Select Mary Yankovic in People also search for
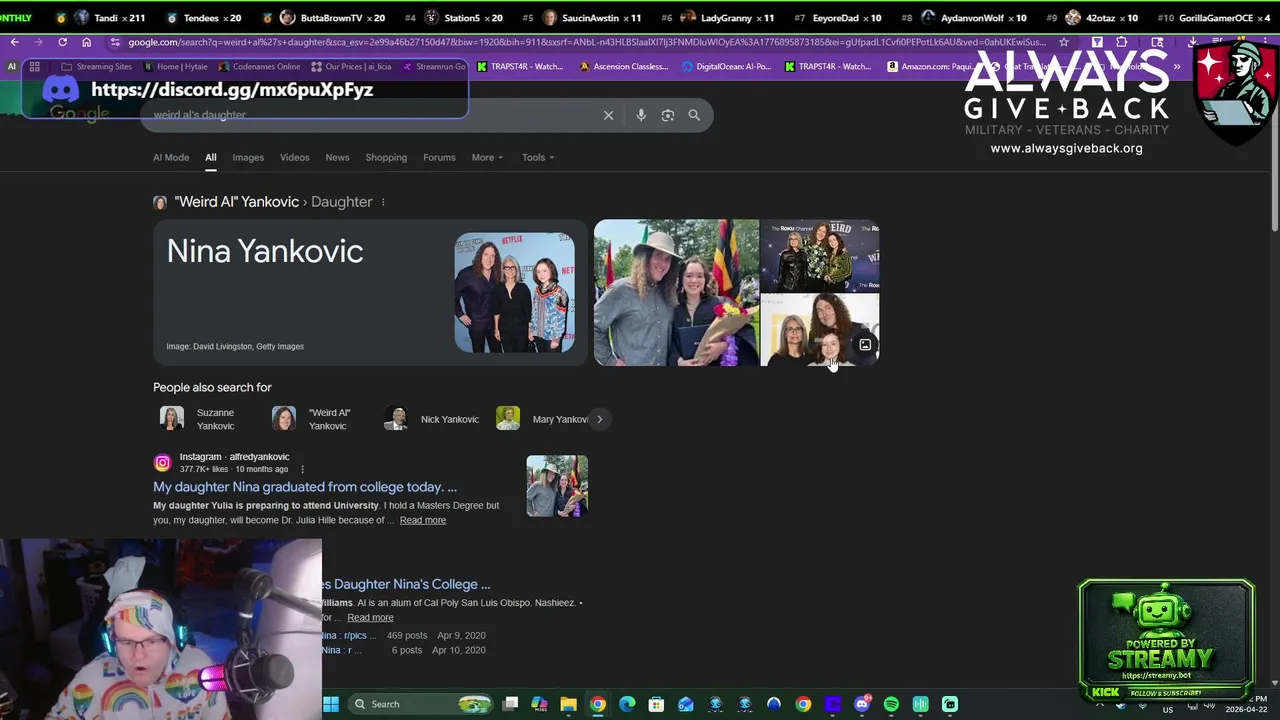 [541, 419]
